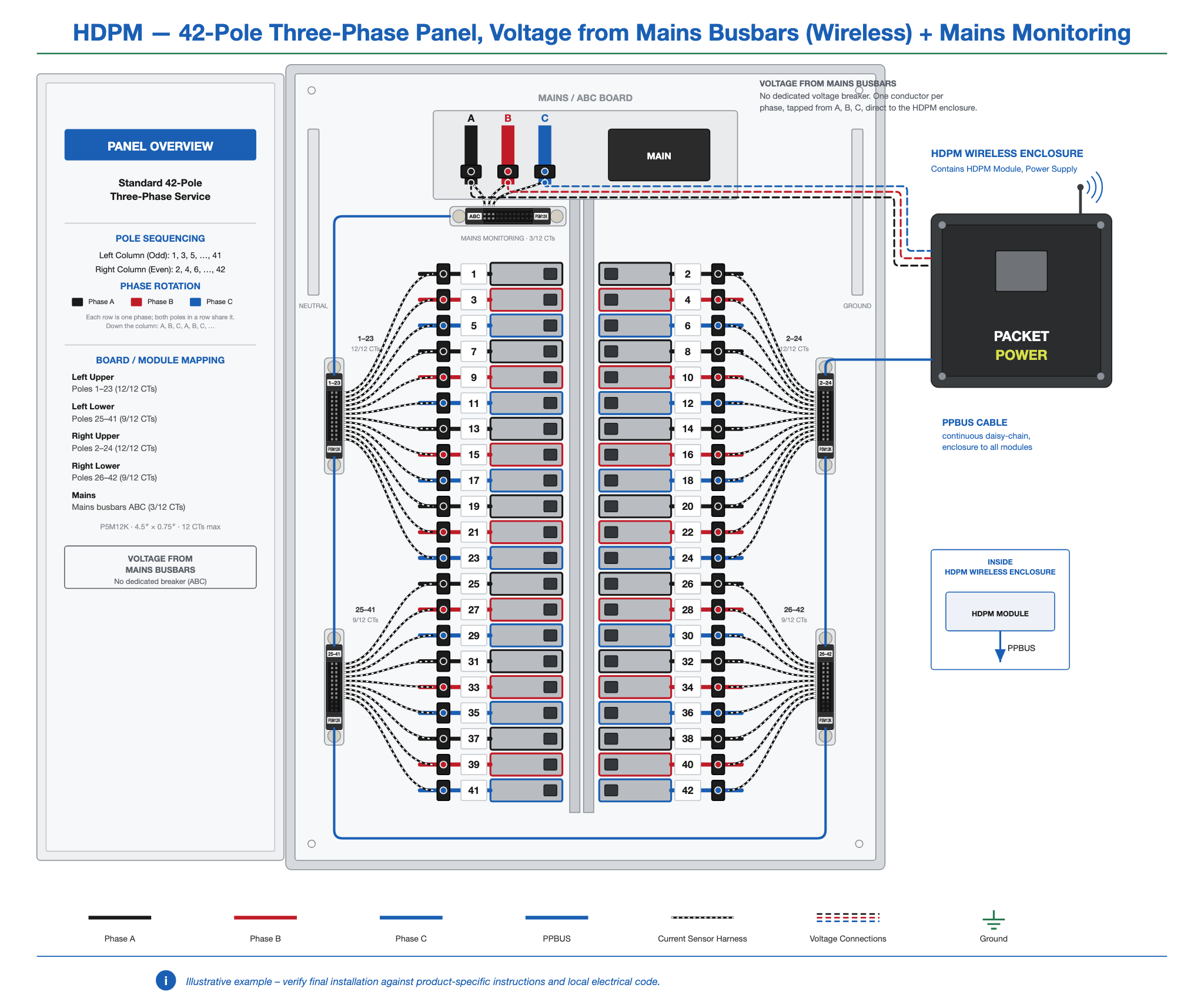The height and width of the screenshot is (1008, 1204).
Task: Click the ABC mains monitoring module
Action: tap(508, 216)
